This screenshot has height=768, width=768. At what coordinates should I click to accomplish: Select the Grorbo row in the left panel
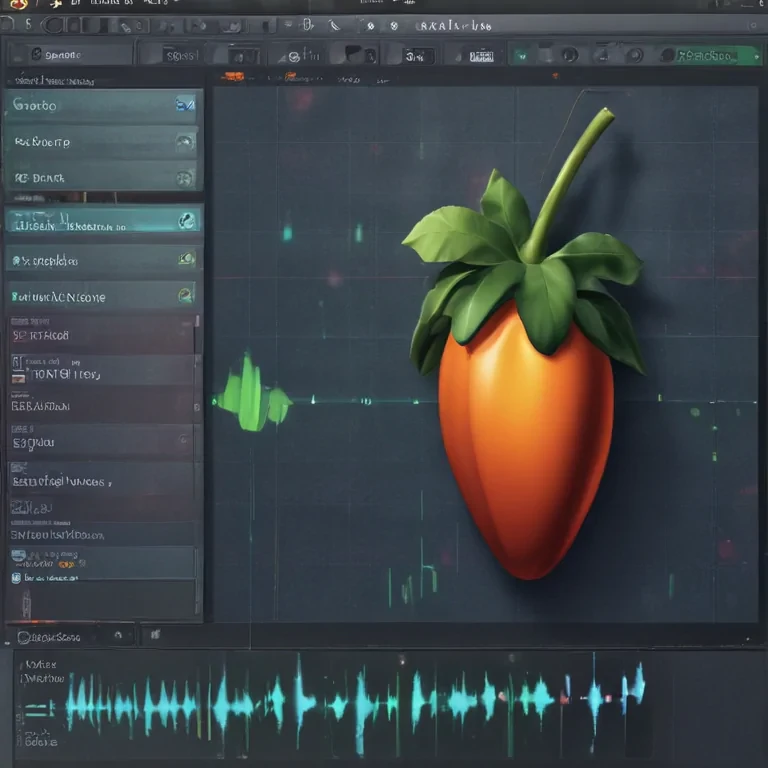point(103,105)
